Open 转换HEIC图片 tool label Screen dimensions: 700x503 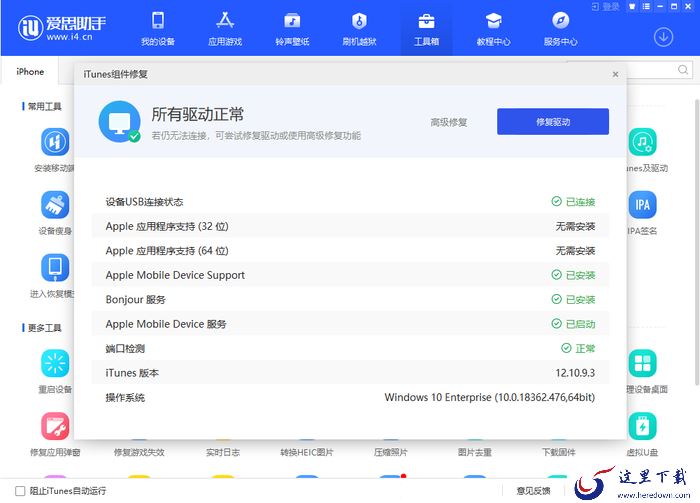coord(307,452)
